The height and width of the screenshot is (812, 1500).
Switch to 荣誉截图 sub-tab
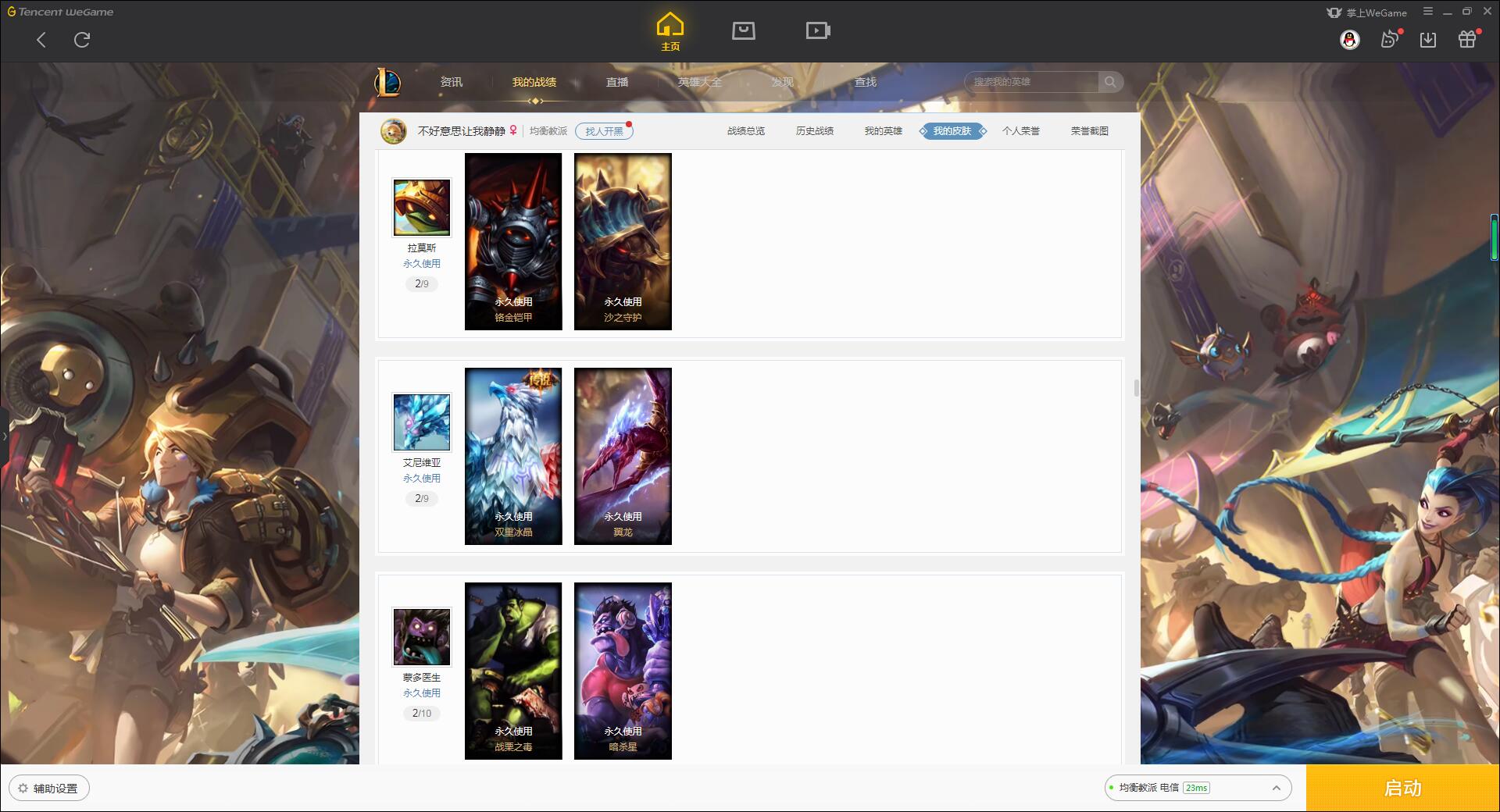pyautogui.click(x=1090, y=131)
